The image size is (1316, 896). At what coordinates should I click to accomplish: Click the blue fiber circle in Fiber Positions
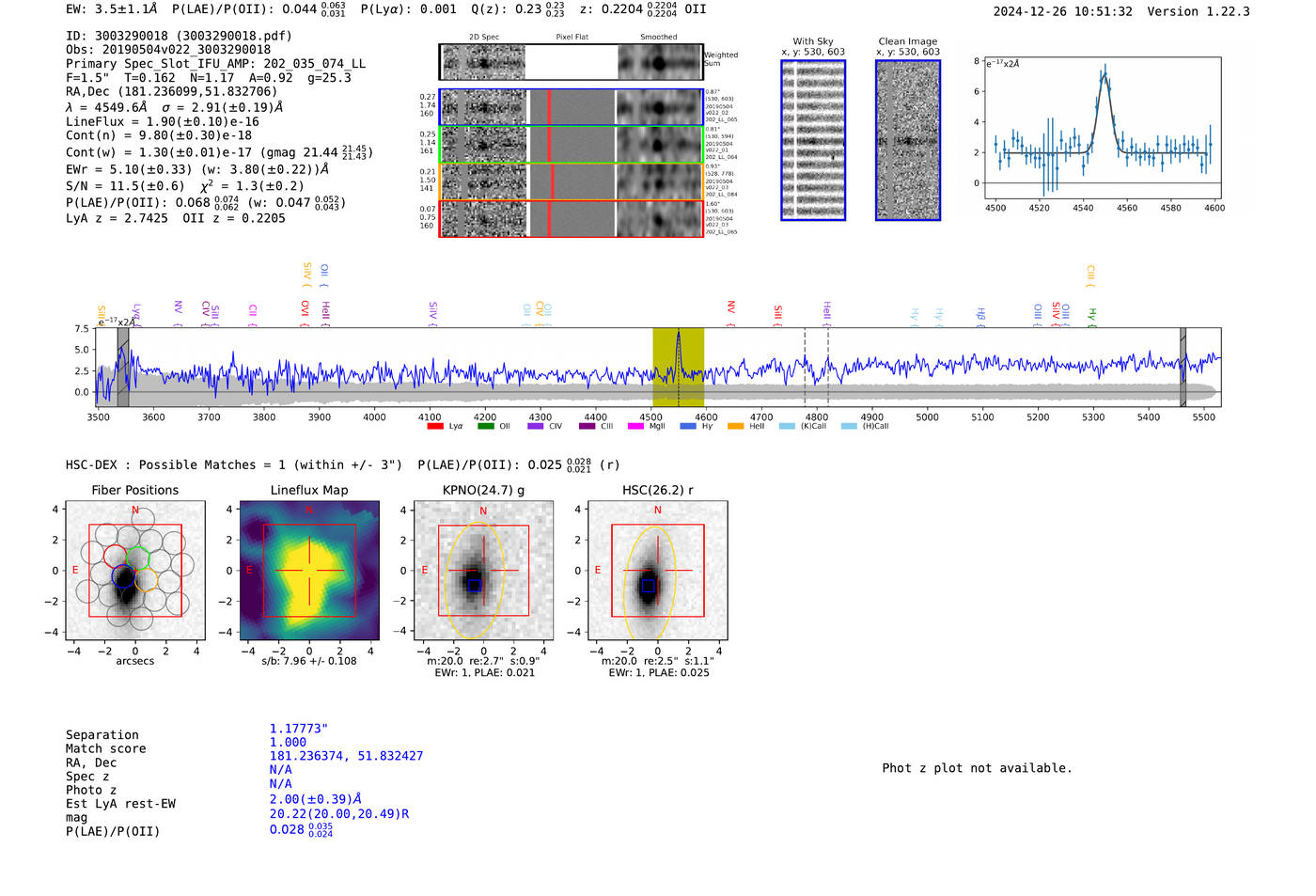(123, 576)
